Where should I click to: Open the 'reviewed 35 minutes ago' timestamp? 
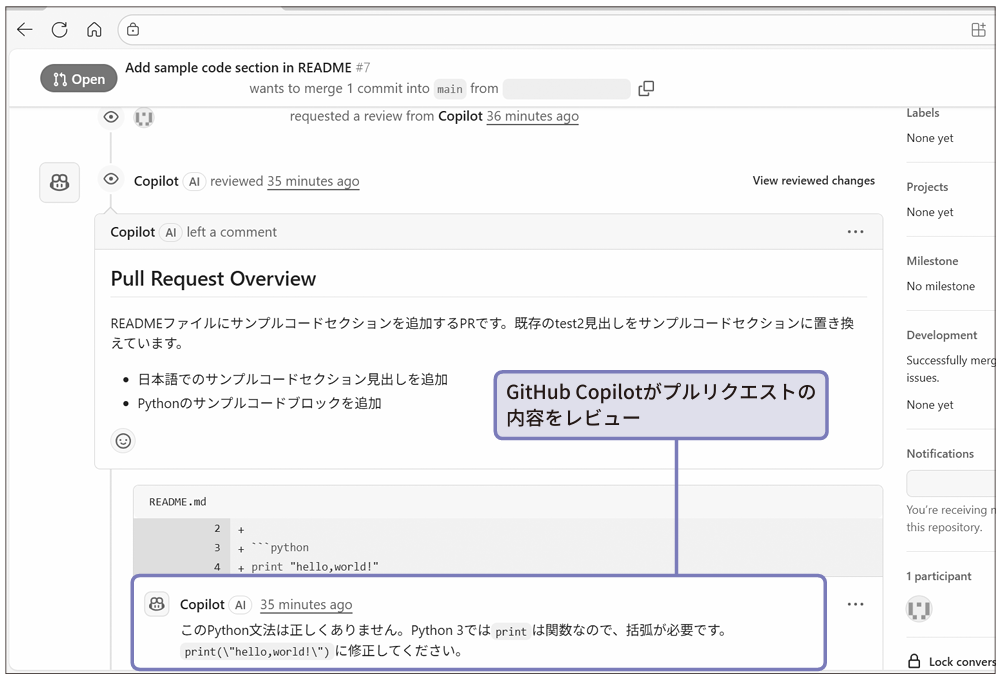[313, 181]
